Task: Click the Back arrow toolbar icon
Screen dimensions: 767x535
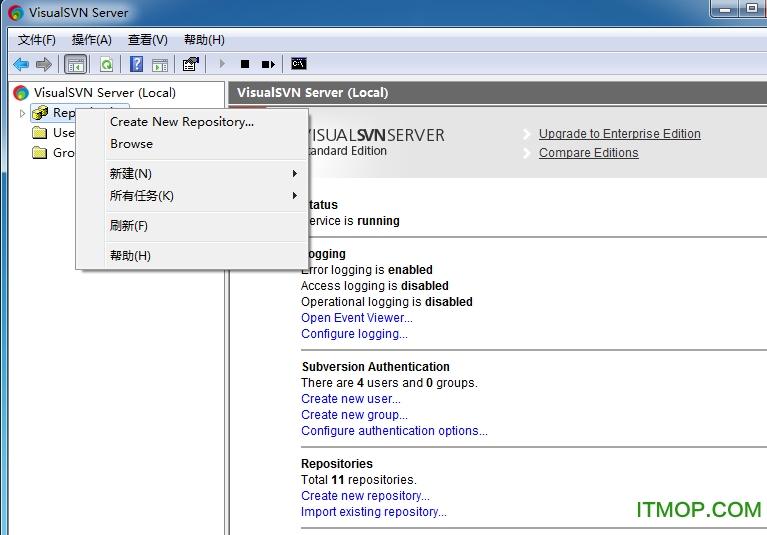Action: click(21, 64)
